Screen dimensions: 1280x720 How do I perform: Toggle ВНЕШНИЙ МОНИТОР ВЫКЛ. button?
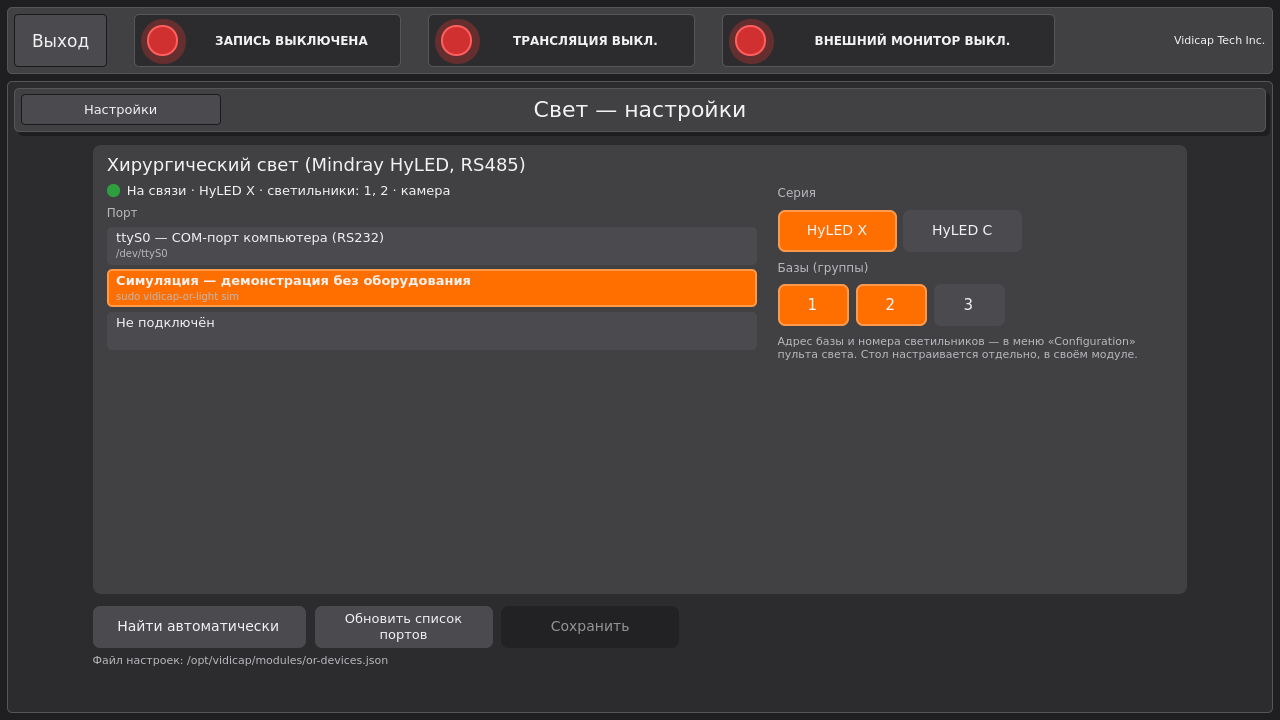point(888,41)
